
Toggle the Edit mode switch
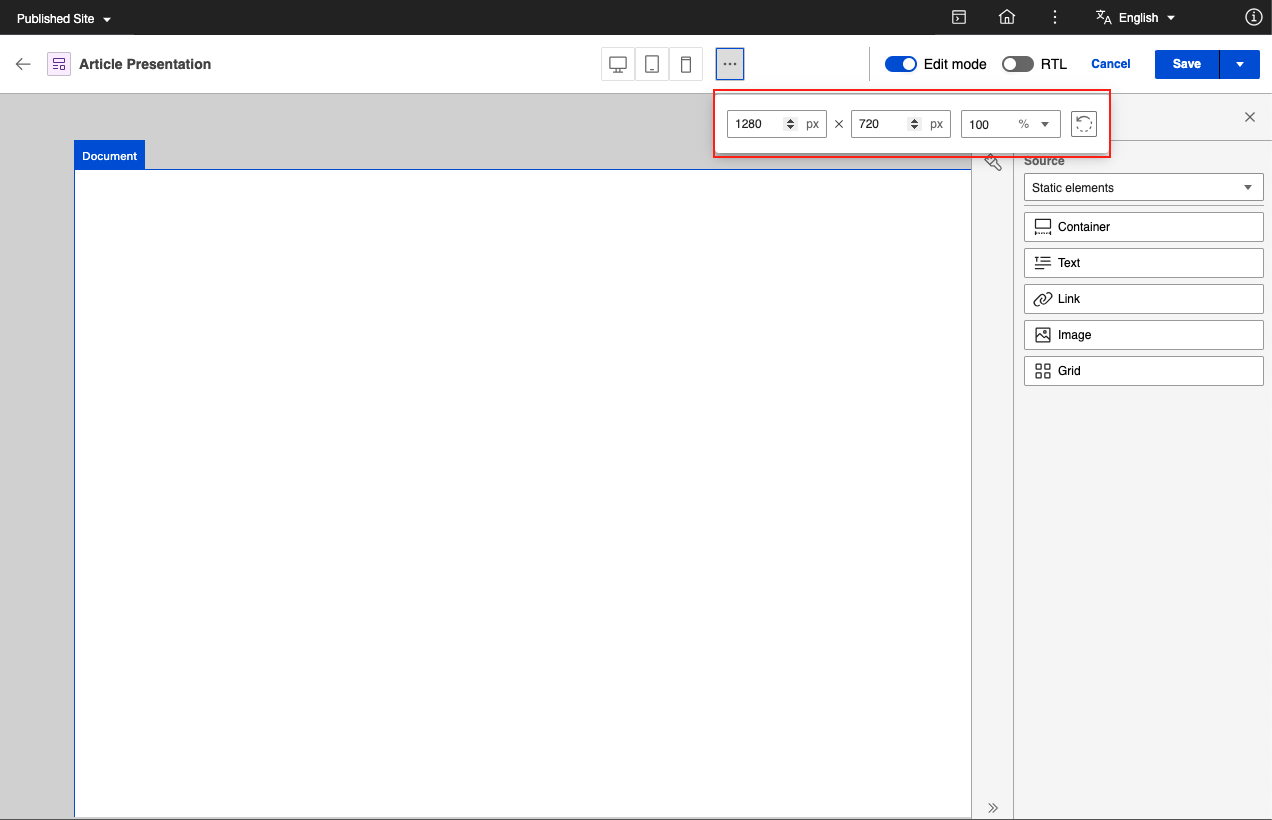(901, 64)
